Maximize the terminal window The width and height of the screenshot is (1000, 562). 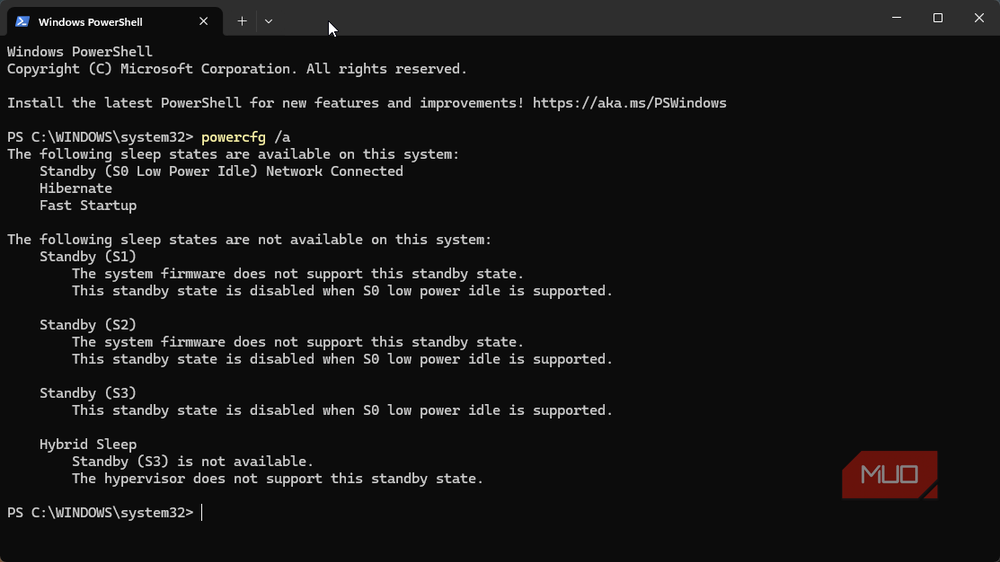[938, 18]
